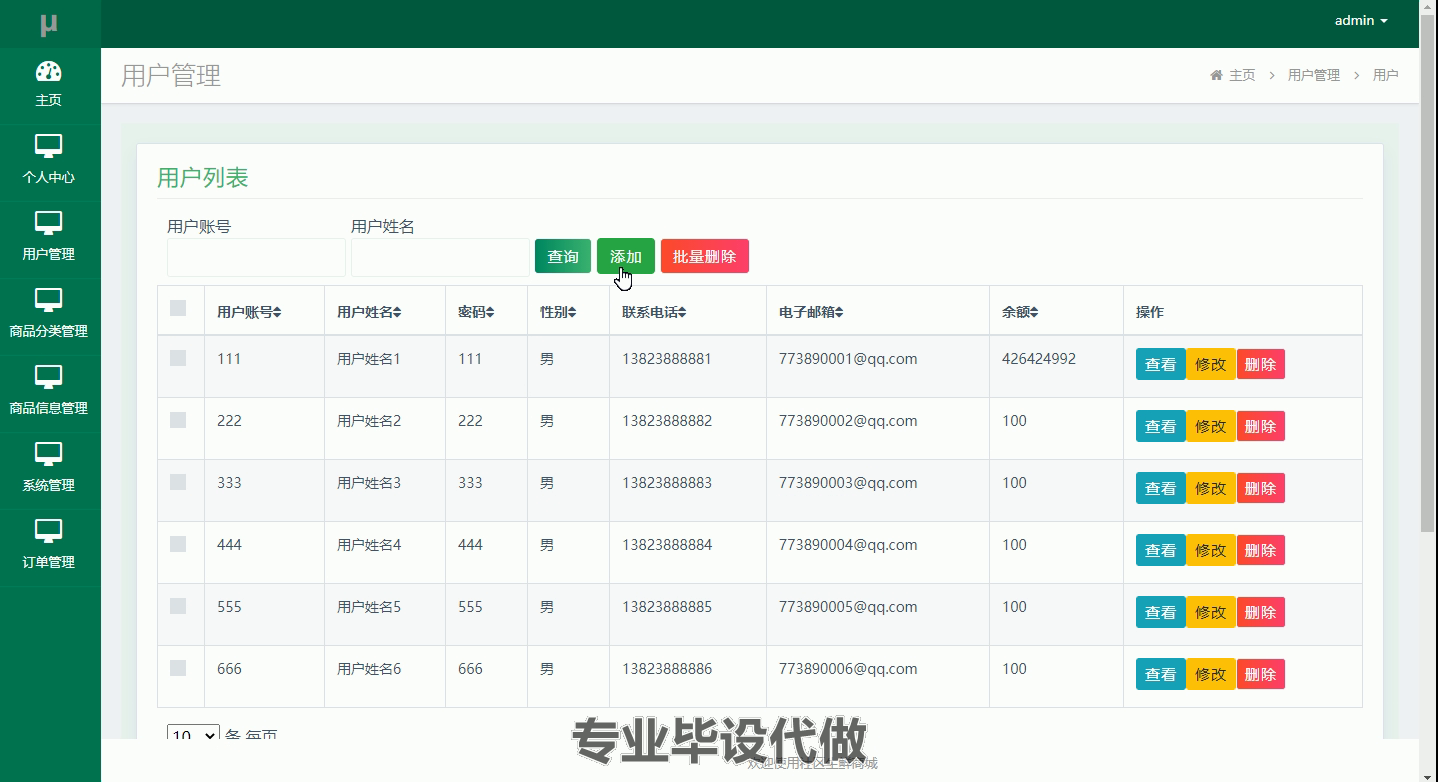Click the 查询 search button
The image size is (1438, 782).
(x=563, y=256)
